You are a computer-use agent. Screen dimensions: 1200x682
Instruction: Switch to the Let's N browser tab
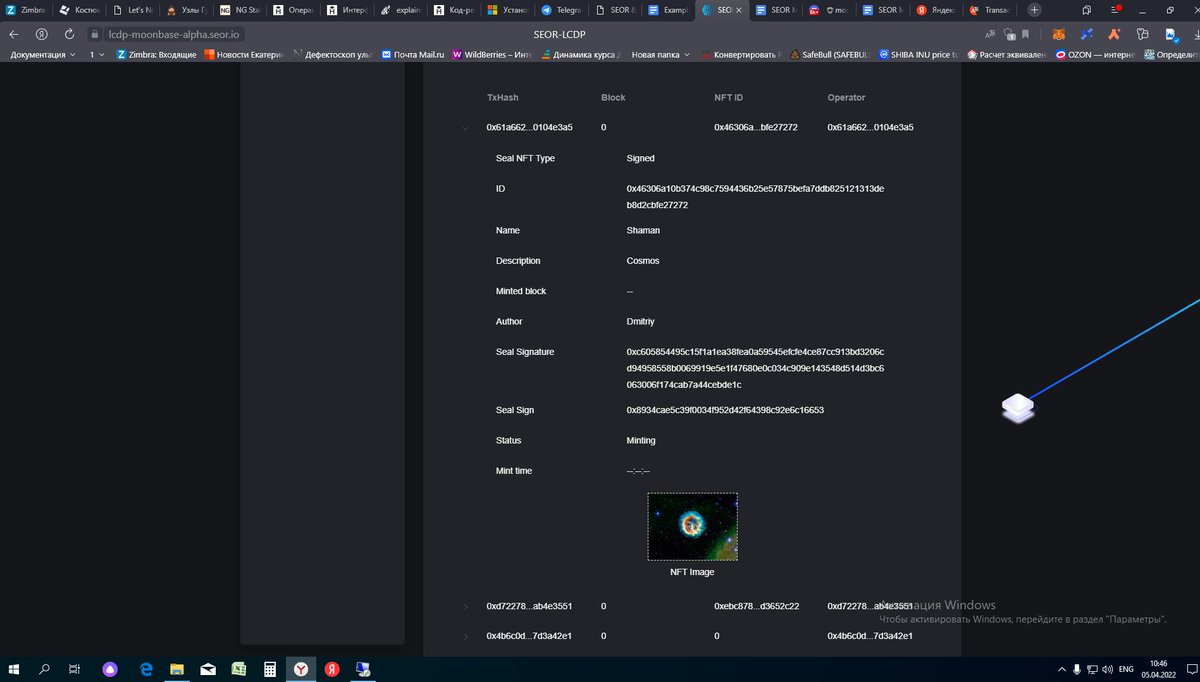point(133,10)
